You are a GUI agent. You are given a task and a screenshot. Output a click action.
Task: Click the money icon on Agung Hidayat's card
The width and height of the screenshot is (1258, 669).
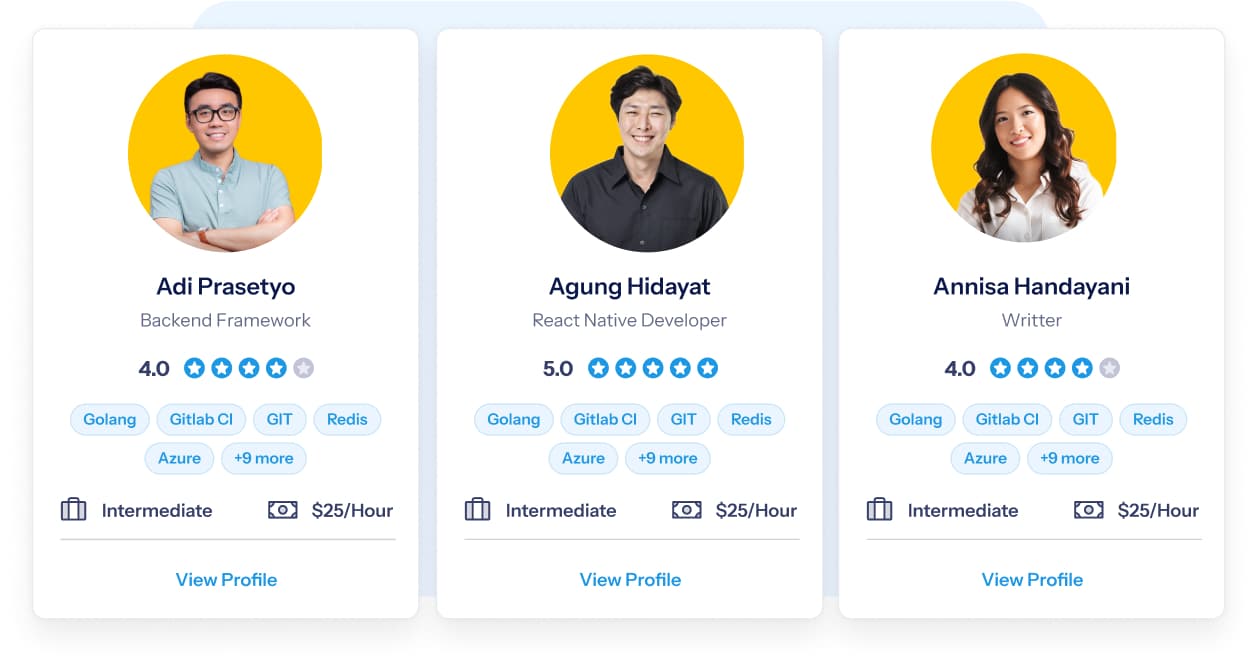click(x=687, y=510)
